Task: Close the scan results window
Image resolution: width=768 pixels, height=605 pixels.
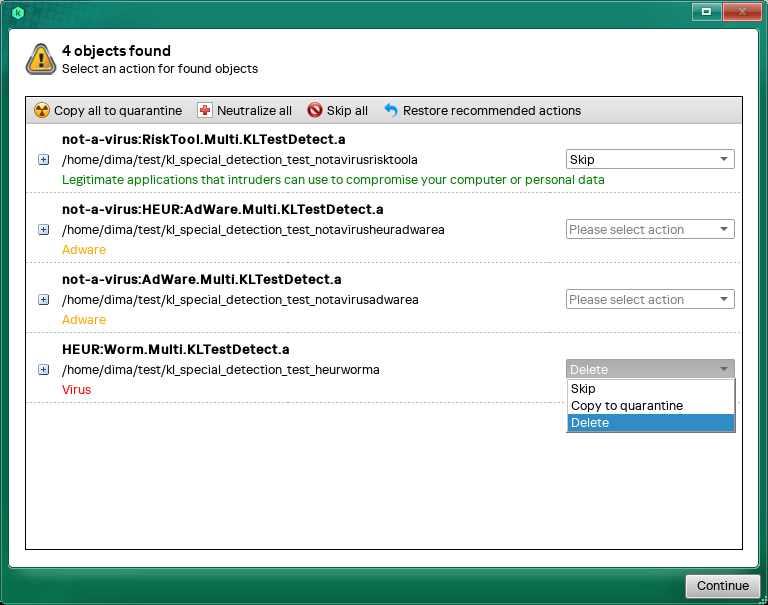Action: point(740,12)
